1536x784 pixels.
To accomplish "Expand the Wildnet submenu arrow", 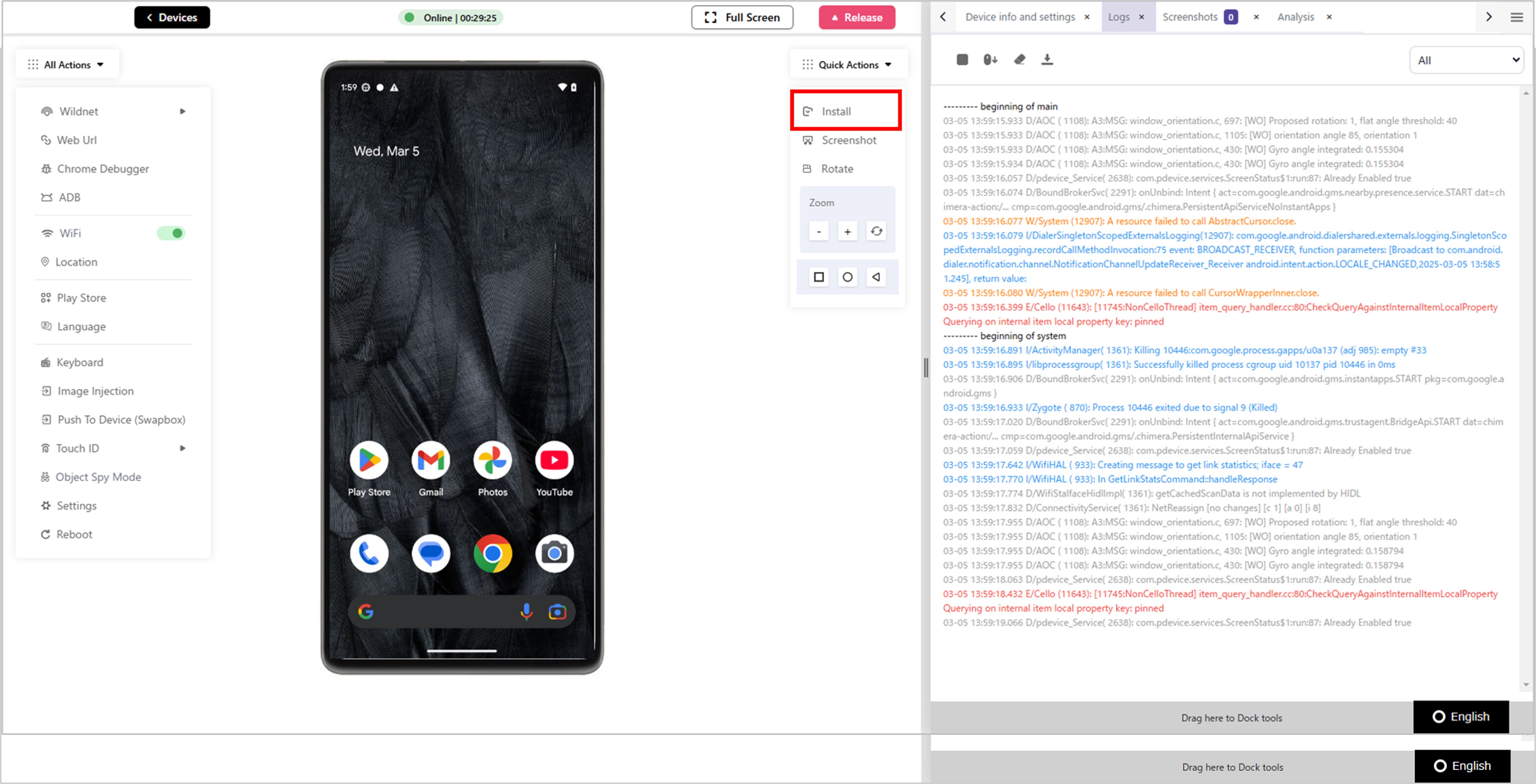I will coord(183,112).
